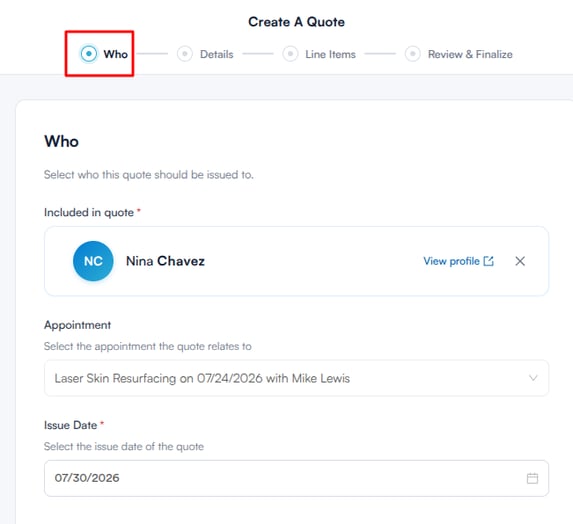Expand the Appointment dropdown chevron
The image size is (573, 524).
(x=533, y=378)
